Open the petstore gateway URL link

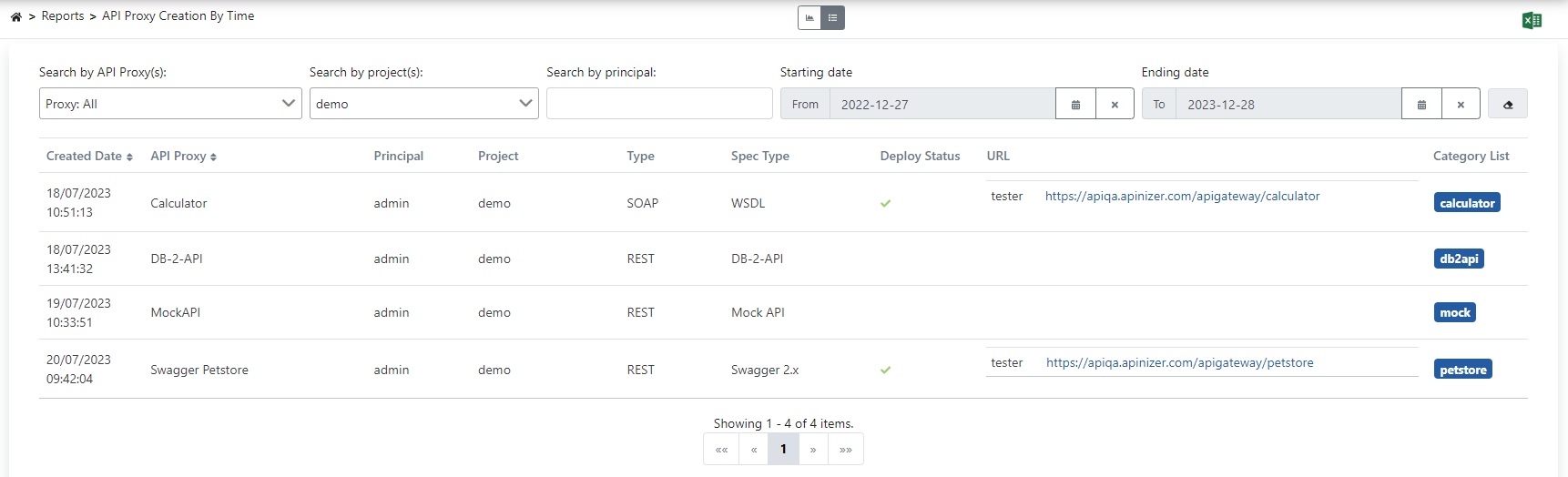(1179, 363)
